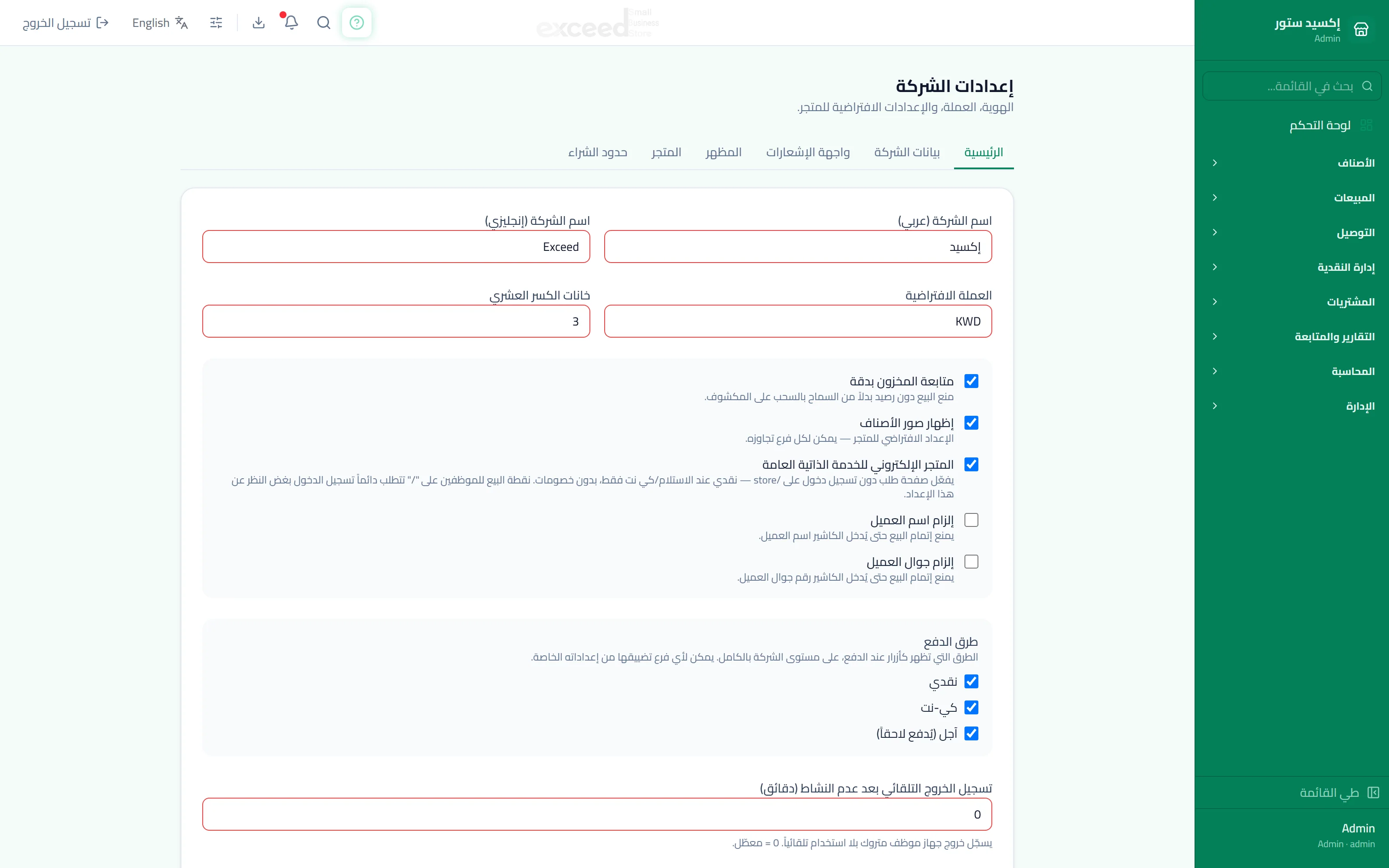
Task: Open لوحة التحكم dashboard link
Action: point(1291,125)
